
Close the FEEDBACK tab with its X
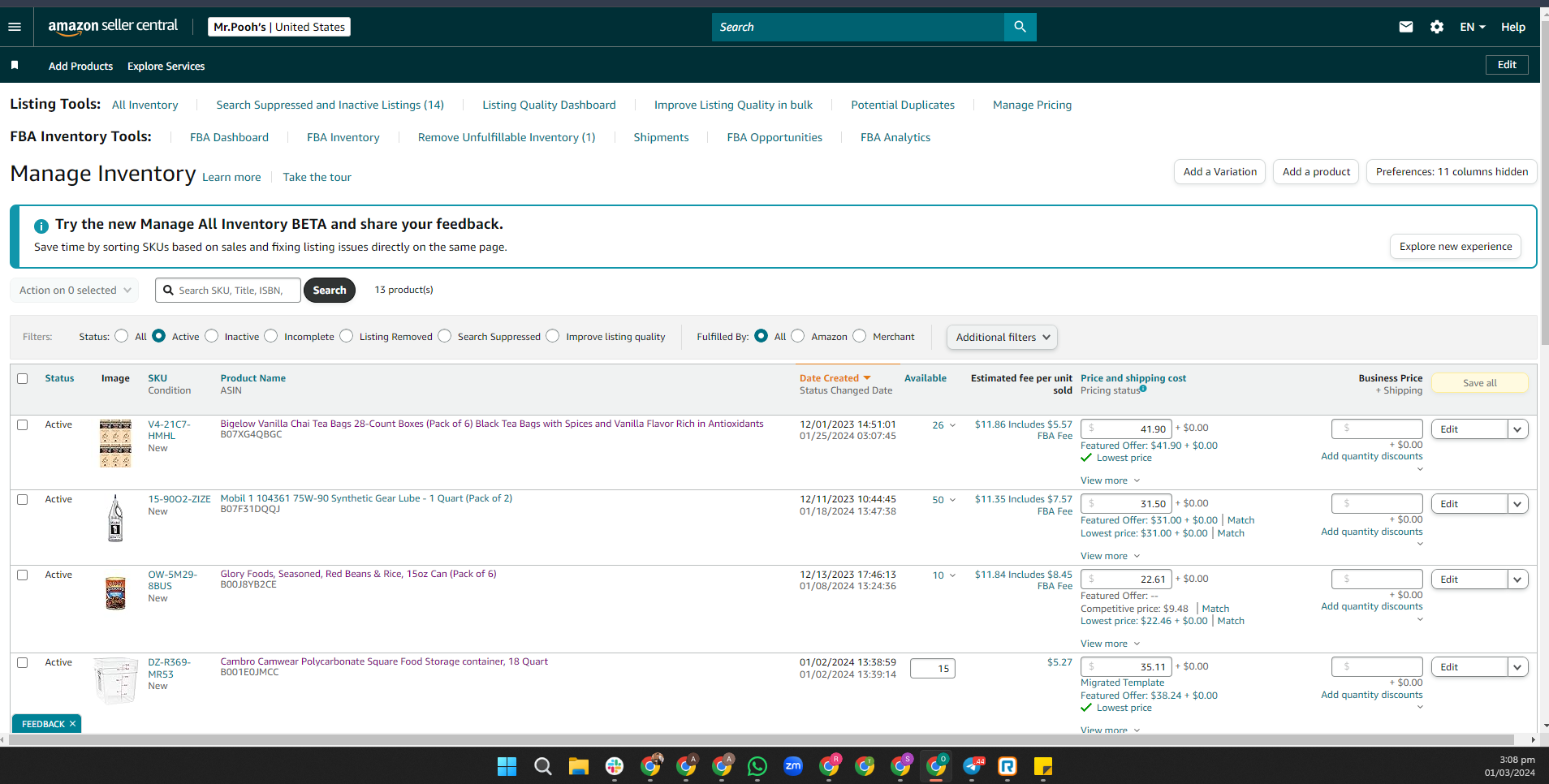pos(72,724)
